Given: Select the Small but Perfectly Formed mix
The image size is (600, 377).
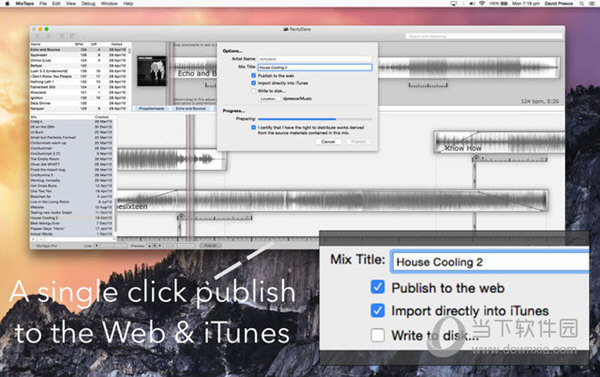Looking at the screenshot, I should tap(72, 137).
